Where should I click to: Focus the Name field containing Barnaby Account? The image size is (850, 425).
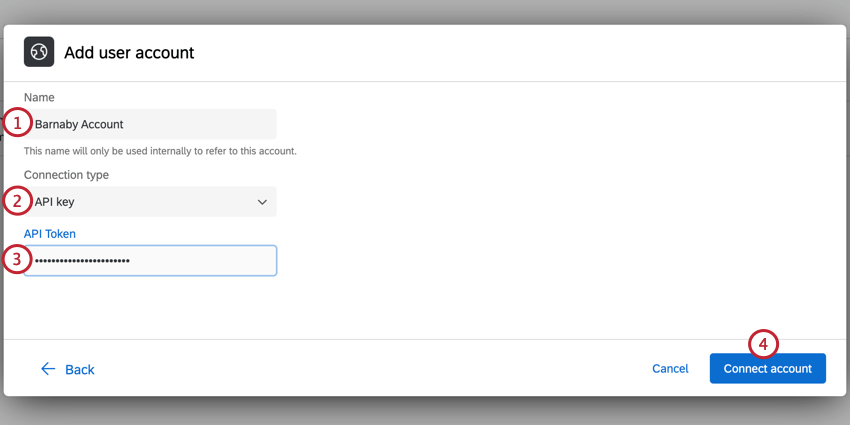150,124
